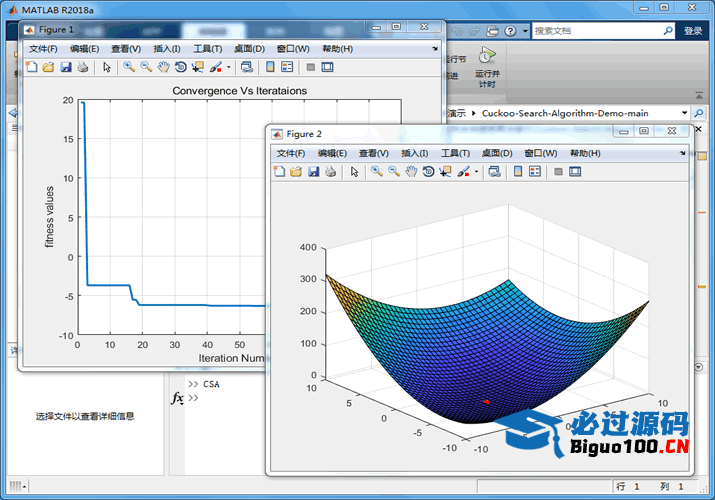Insert Legend icon in Figure 1 toolbar
The height and width of the screenshot is (500, 715).
point(287,67)
